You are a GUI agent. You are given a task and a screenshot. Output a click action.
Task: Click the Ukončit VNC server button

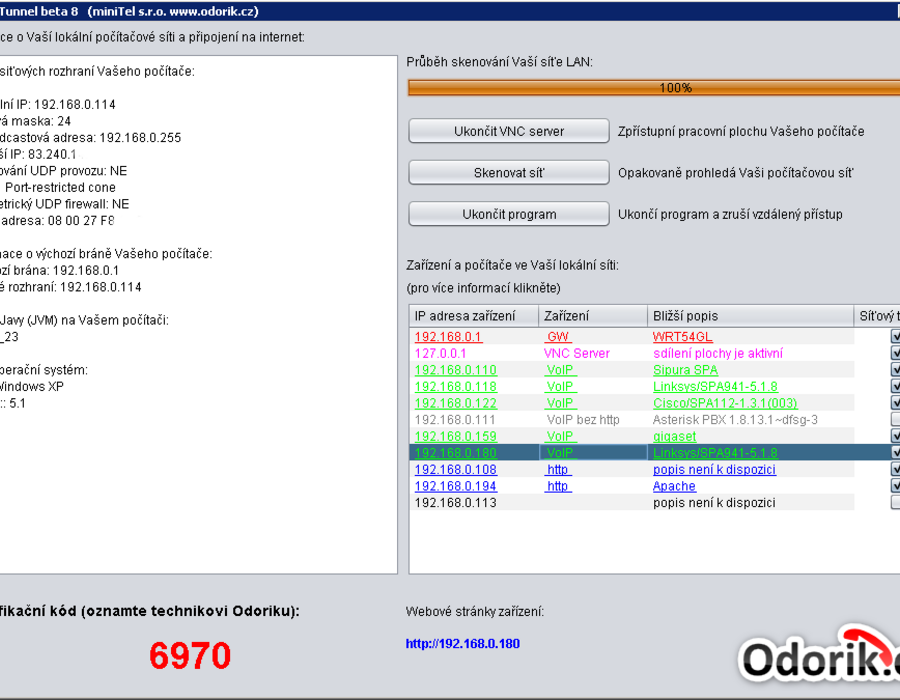pyautogui.click(x=509, y=131)
